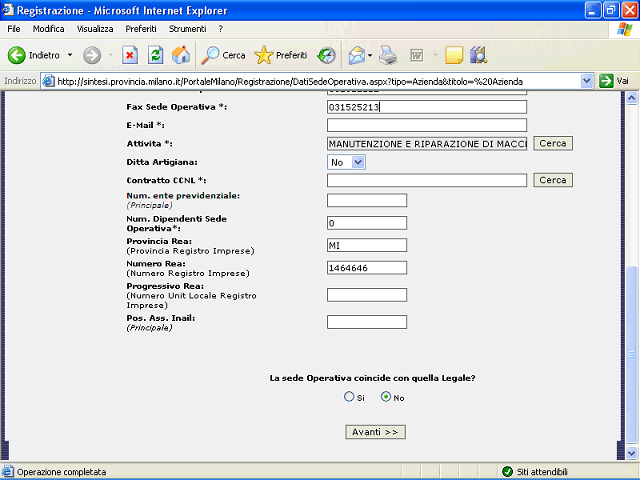This screenshot has width=640, height=480.
Task: Select the No radio button
Action: coord(386,397)
